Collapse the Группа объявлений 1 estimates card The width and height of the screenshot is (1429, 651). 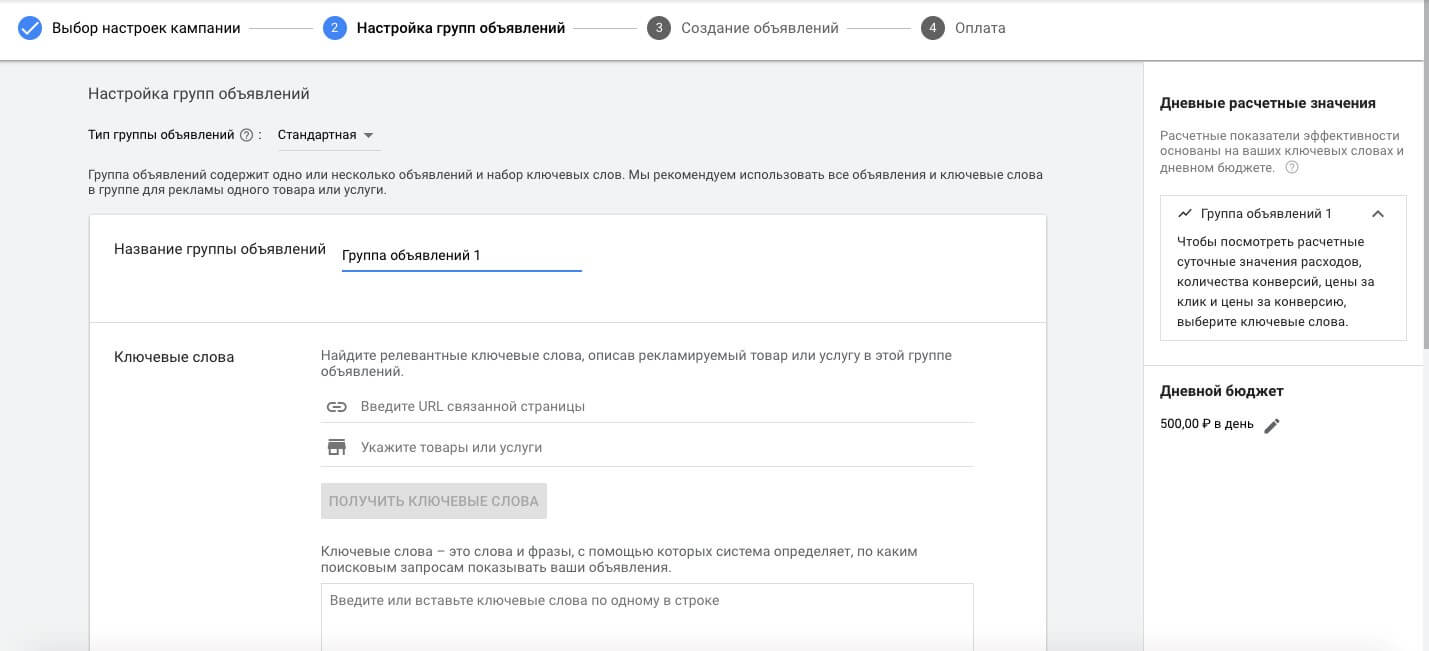(1378, 214)
